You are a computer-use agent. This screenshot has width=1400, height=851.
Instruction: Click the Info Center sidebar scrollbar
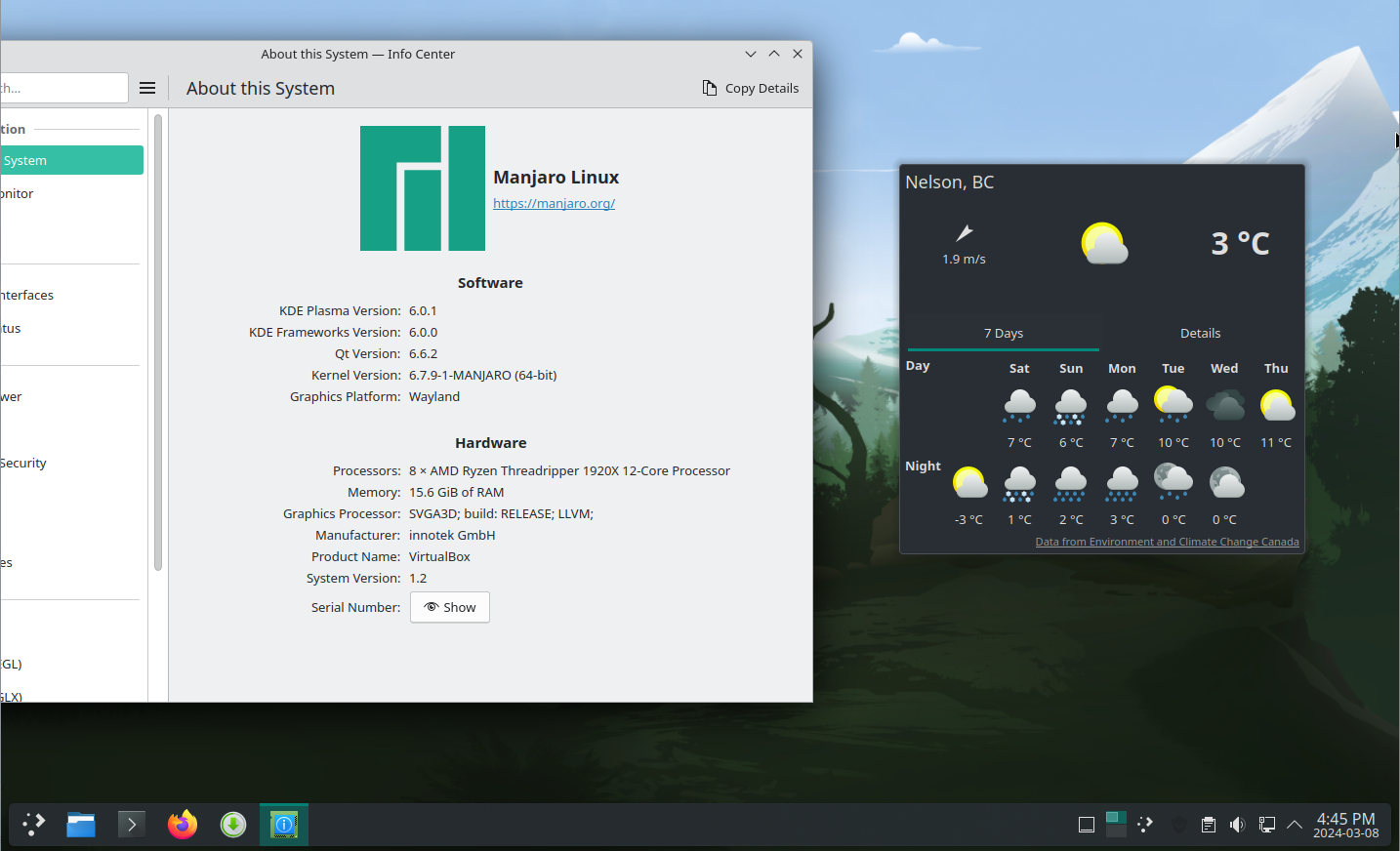pos(158,342)
